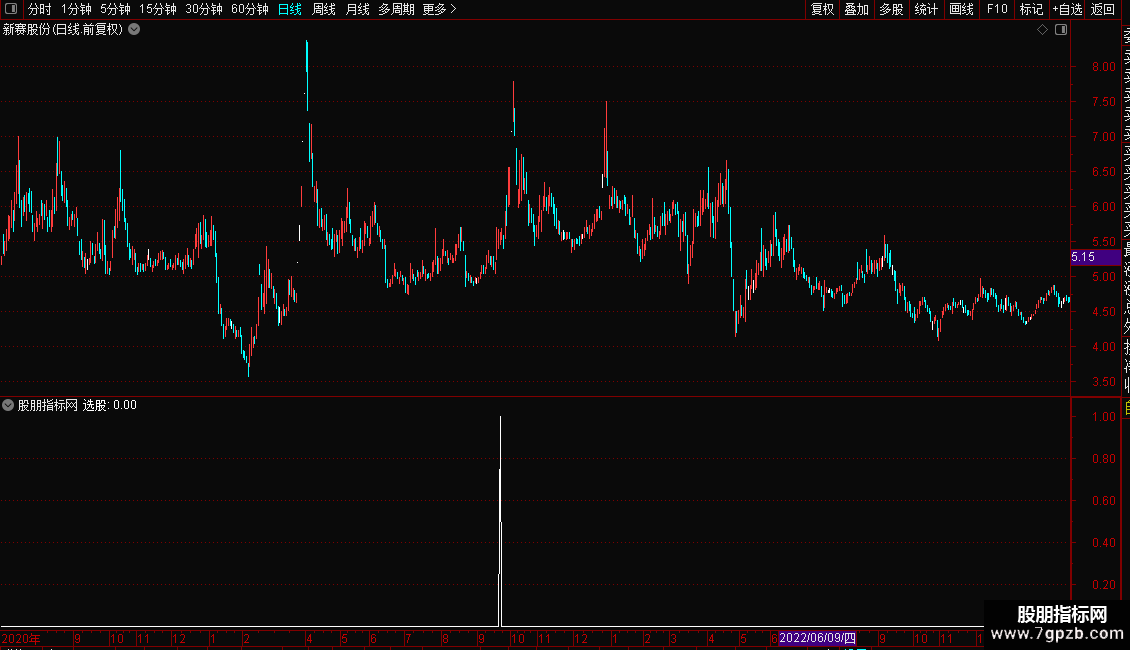Click the 2022/06/09/四 date marker

pos(817,638)
